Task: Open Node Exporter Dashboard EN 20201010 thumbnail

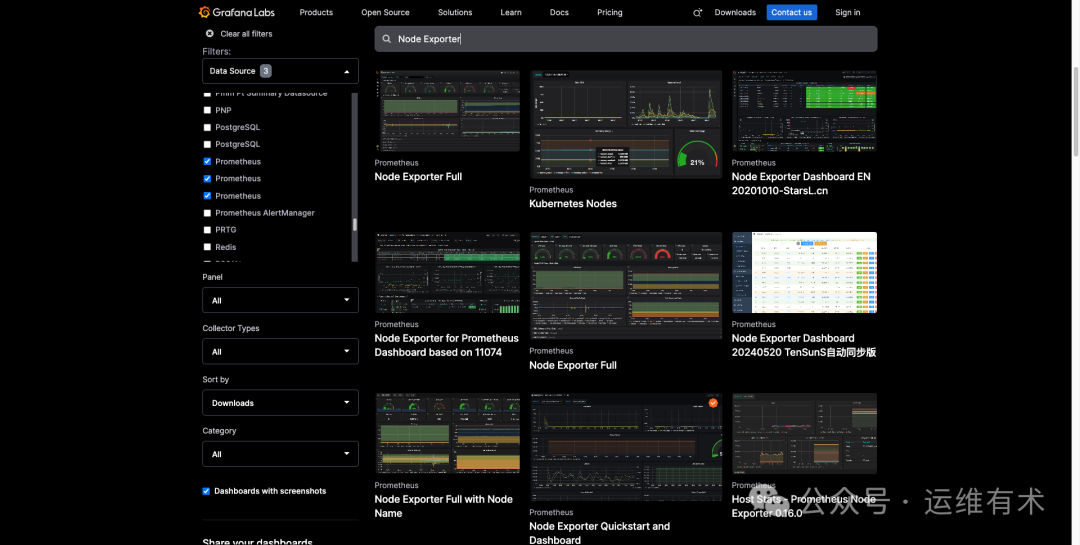Action: click(804, 111)
